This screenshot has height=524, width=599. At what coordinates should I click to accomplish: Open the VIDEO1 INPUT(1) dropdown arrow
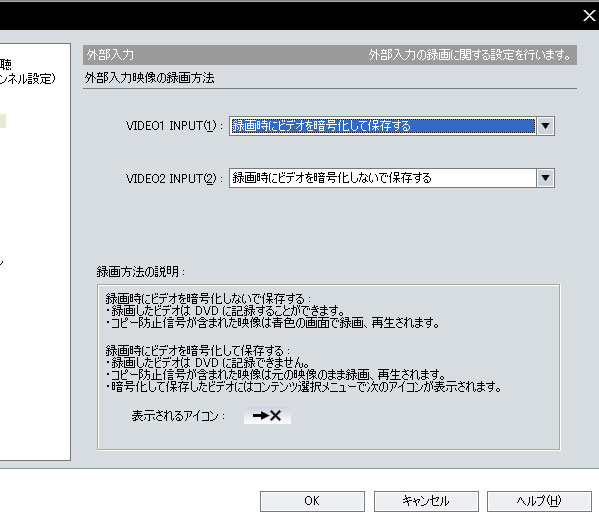[546, 126]
